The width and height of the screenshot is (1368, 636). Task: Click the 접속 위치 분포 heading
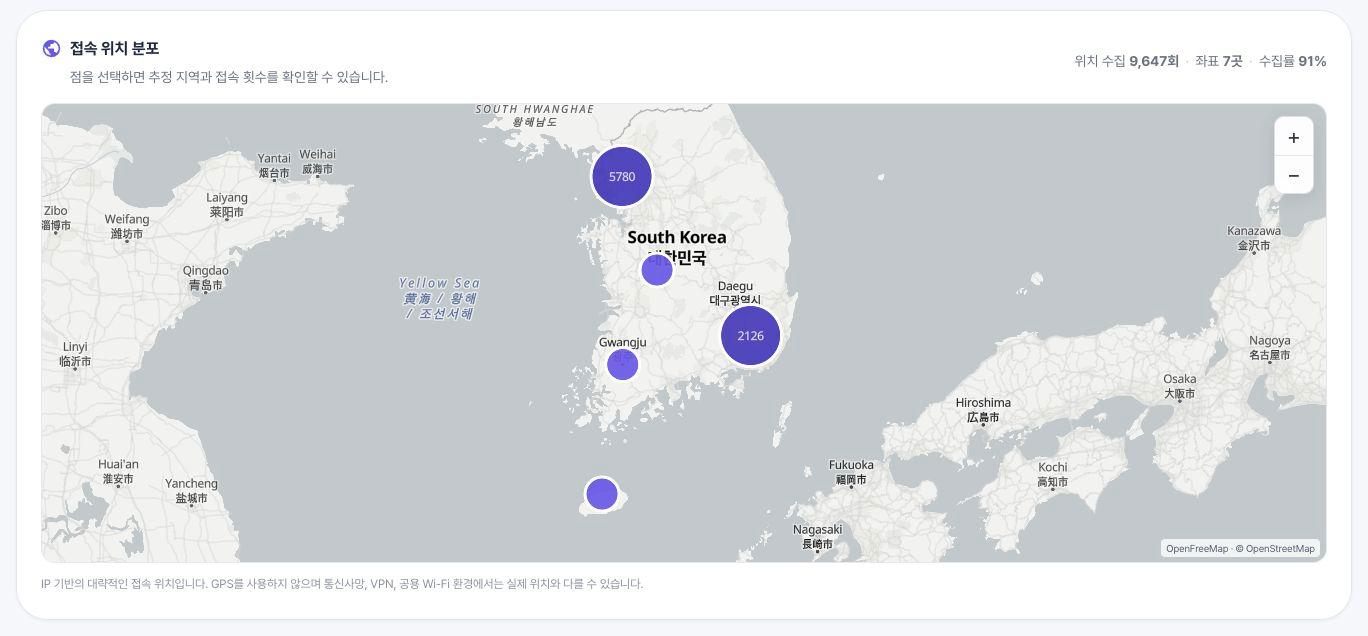click(115, 48)
